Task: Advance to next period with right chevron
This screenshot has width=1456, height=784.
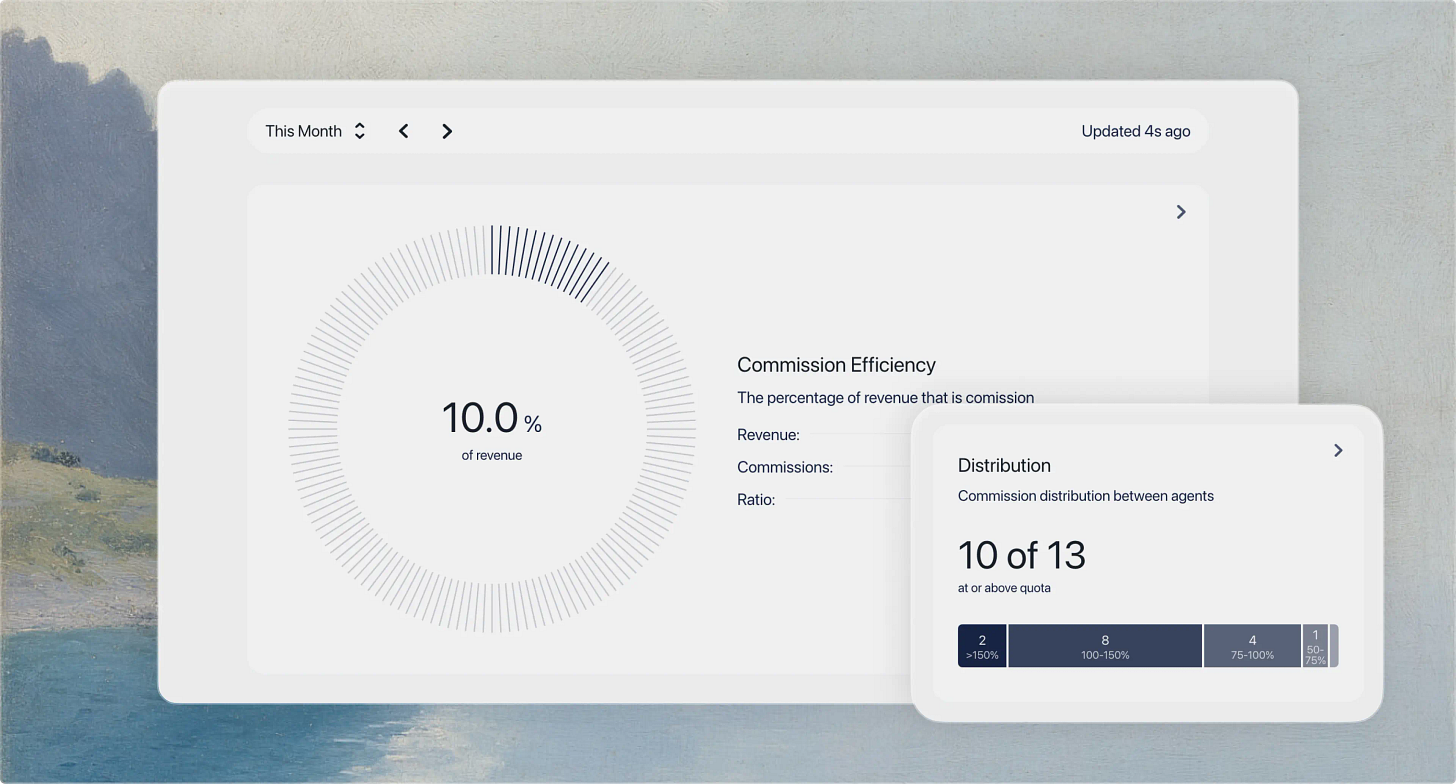Action: tap(447, 131)
